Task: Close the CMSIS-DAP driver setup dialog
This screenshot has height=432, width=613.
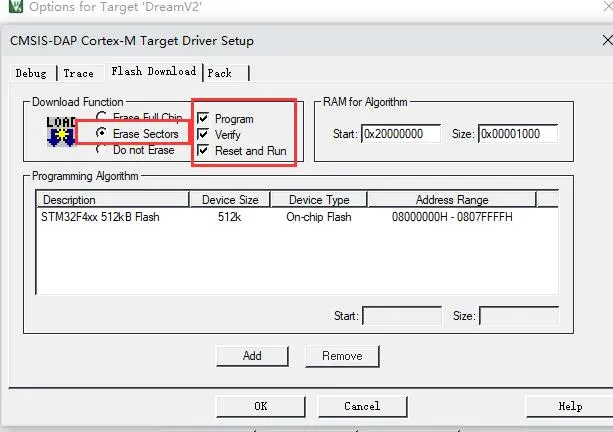Action: 605,41
